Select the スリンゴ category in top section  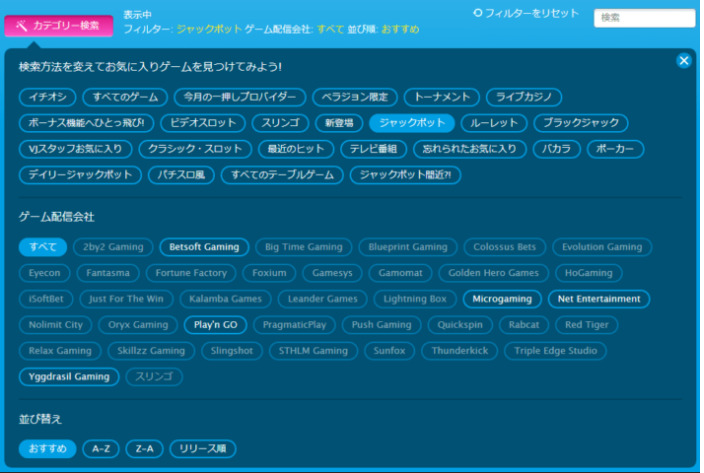click(280, 123)
